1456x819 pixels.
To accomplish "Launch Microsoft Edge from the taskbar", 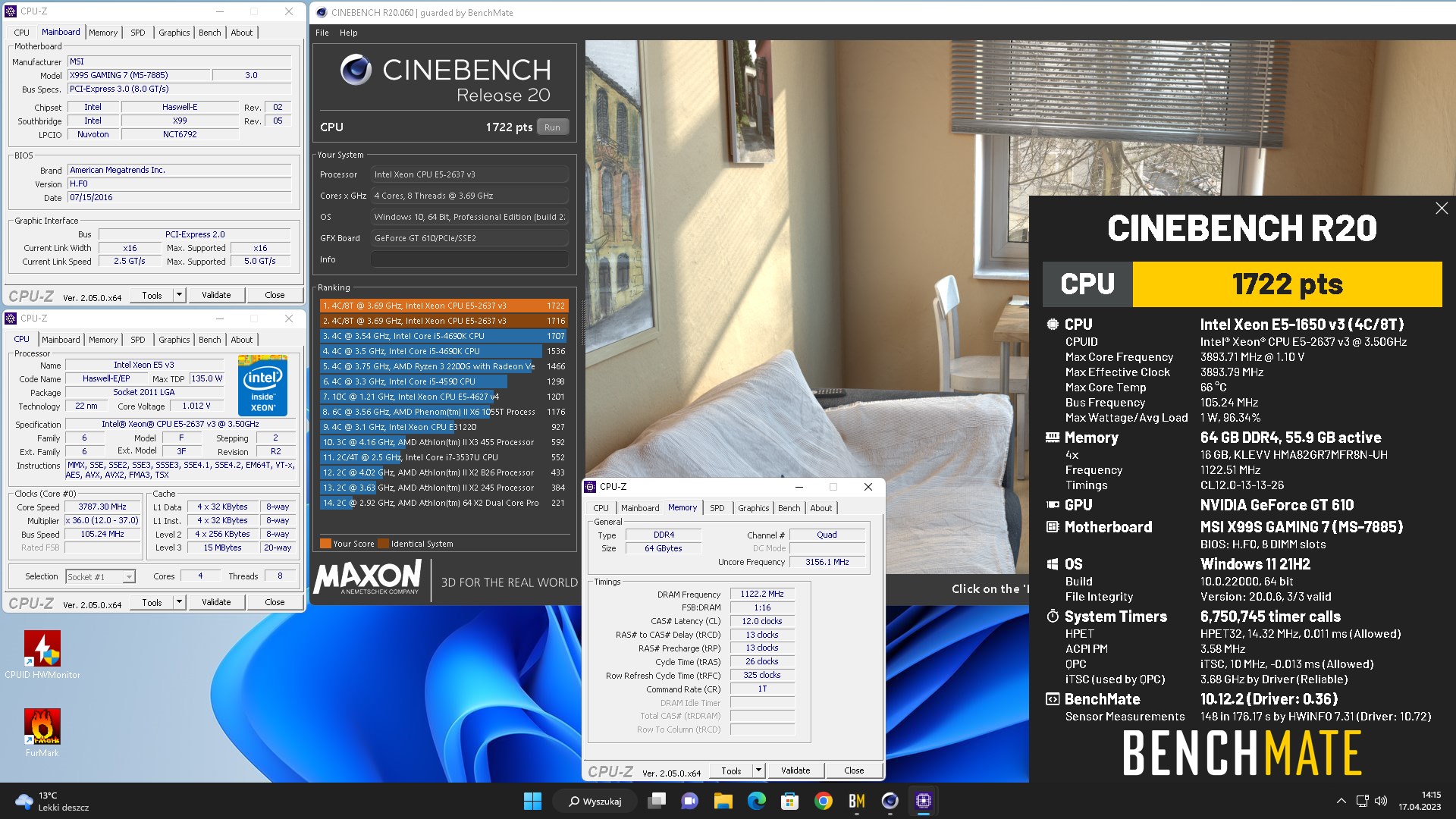I will click(x=756, y=801).
